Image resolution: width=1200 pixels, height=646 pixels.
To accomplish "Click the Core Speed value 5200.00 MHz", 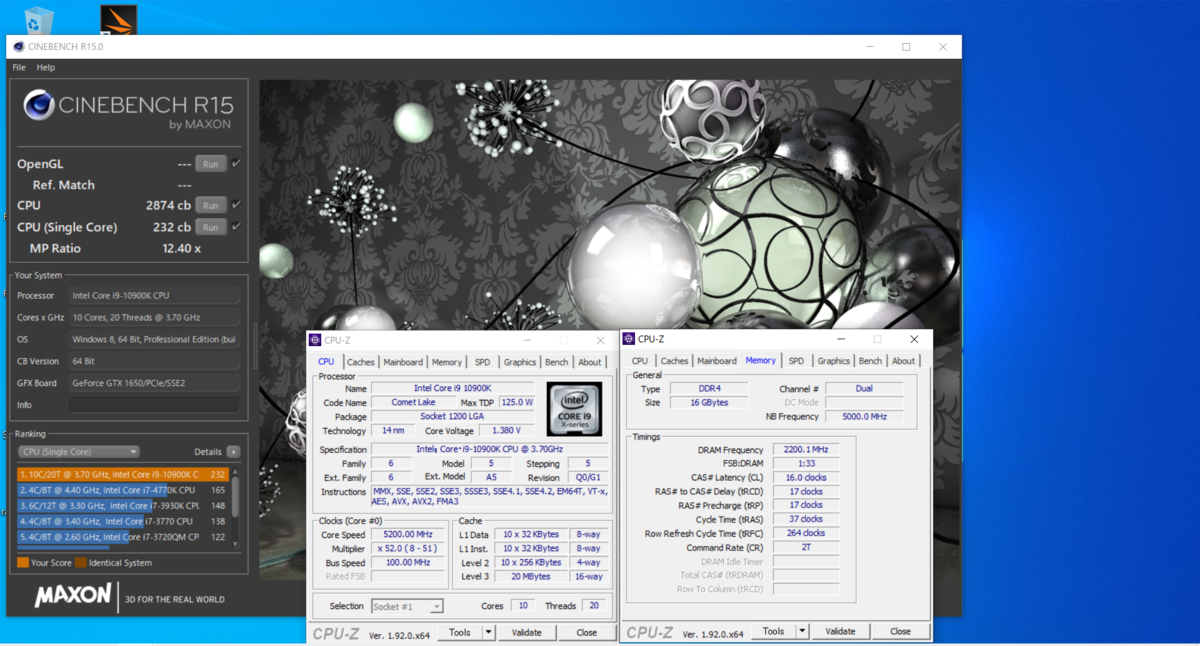I will click(x=408, y=535).
